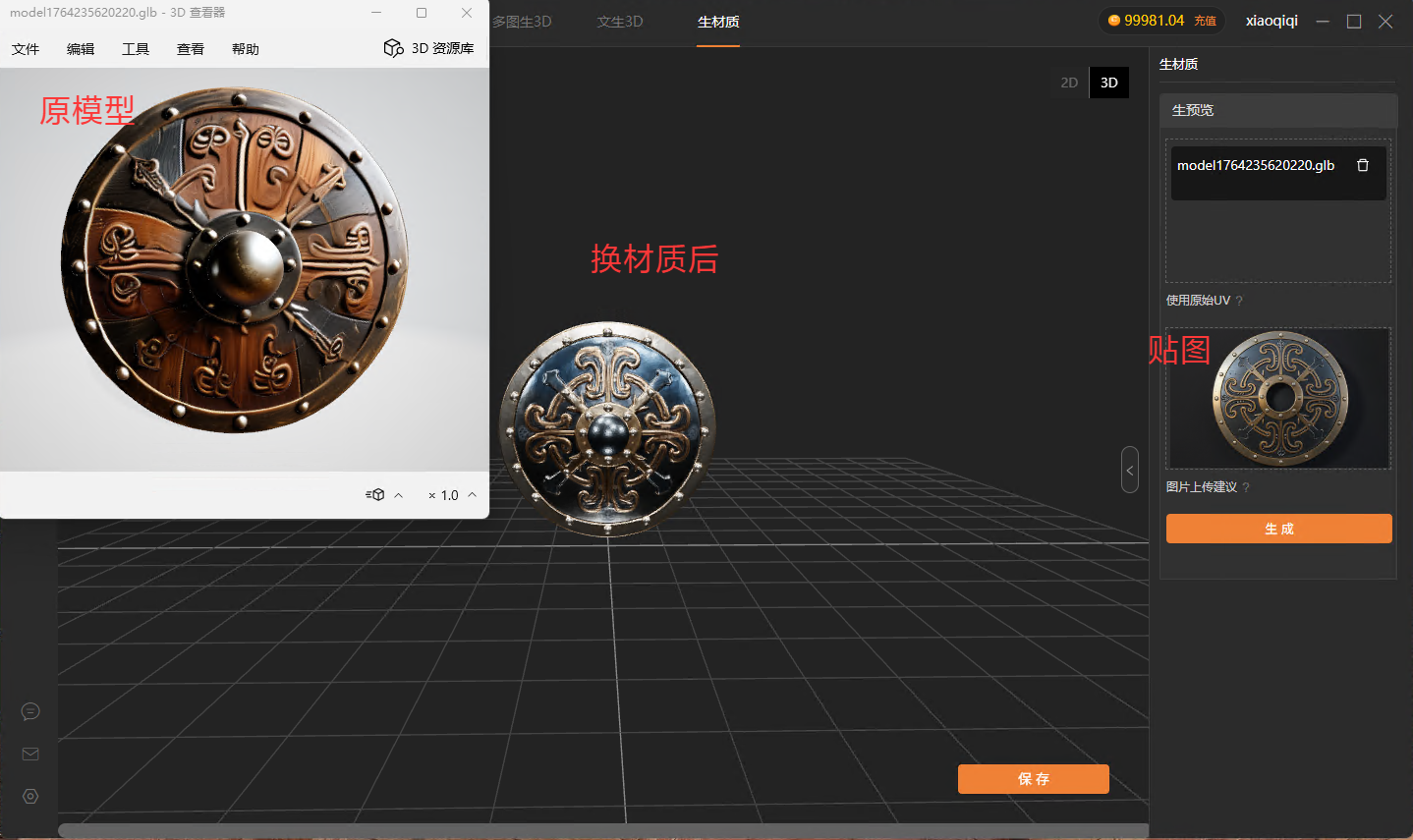Show help for 图片上传建议
Screen dimensions: 1413x840
(x=1246, y=487)
